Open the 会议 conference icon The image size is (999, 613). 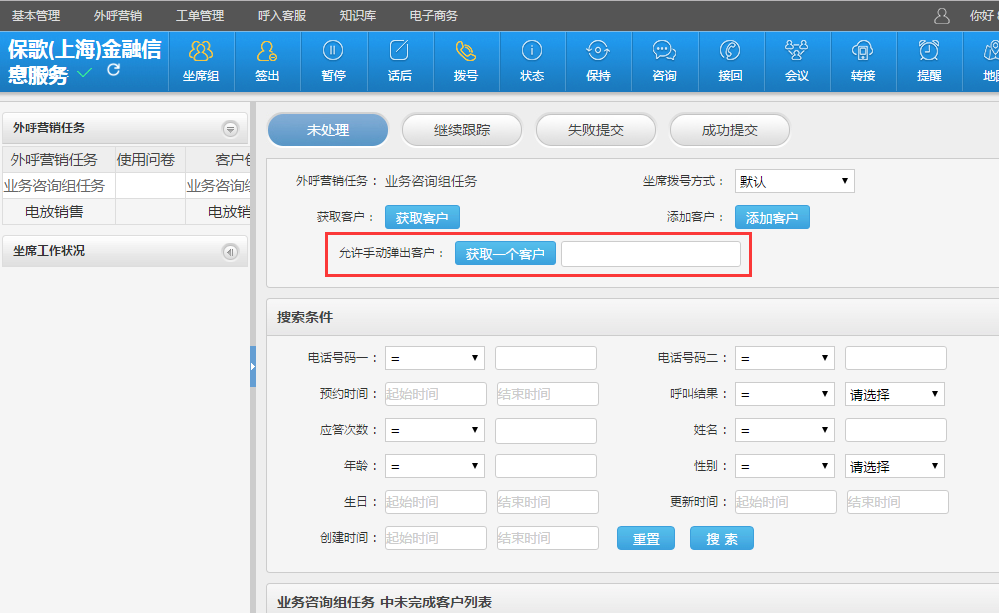[797, 52]
